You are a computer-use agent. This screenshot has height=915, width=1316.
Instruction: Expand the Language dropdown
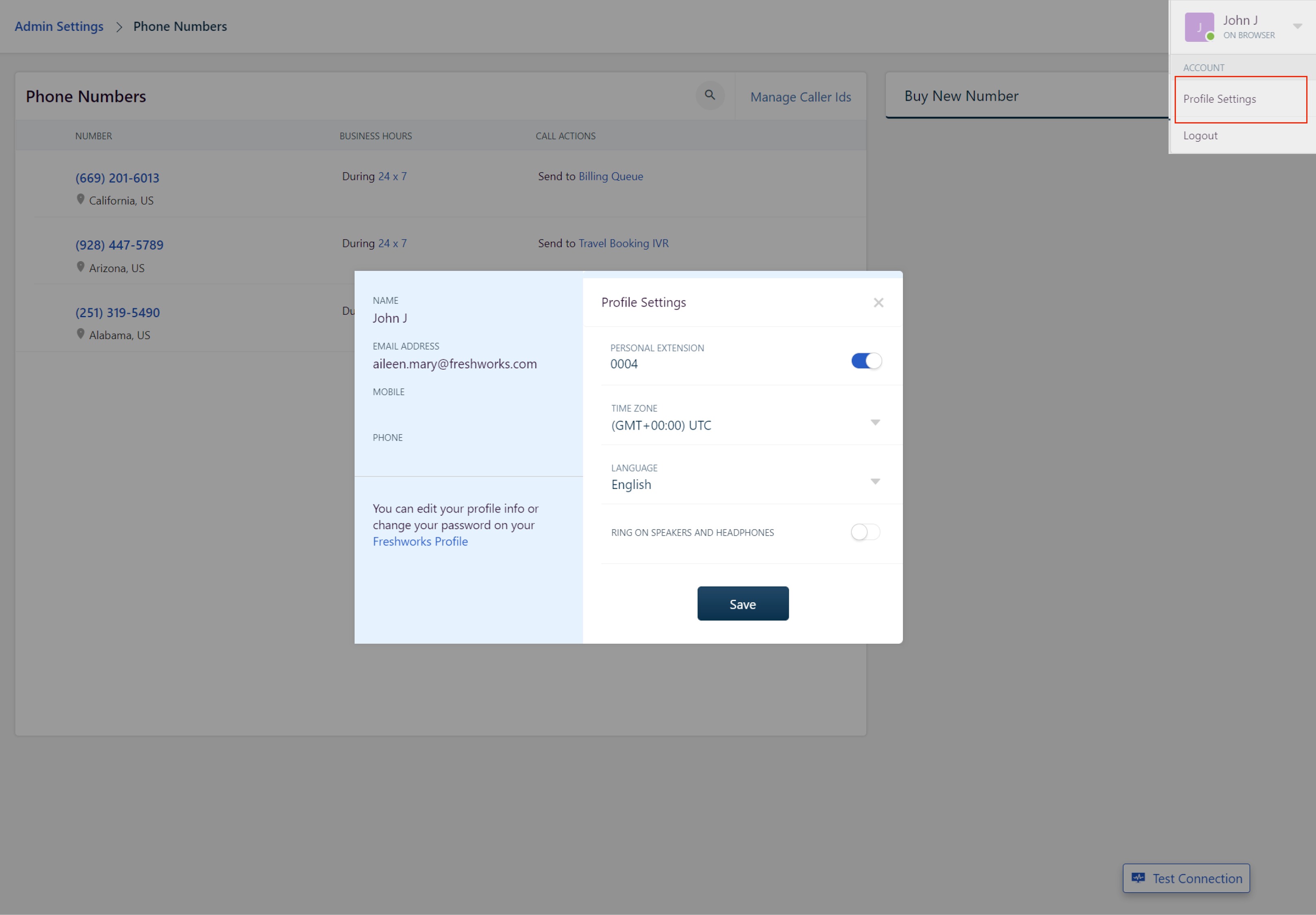tap(874, 482)
